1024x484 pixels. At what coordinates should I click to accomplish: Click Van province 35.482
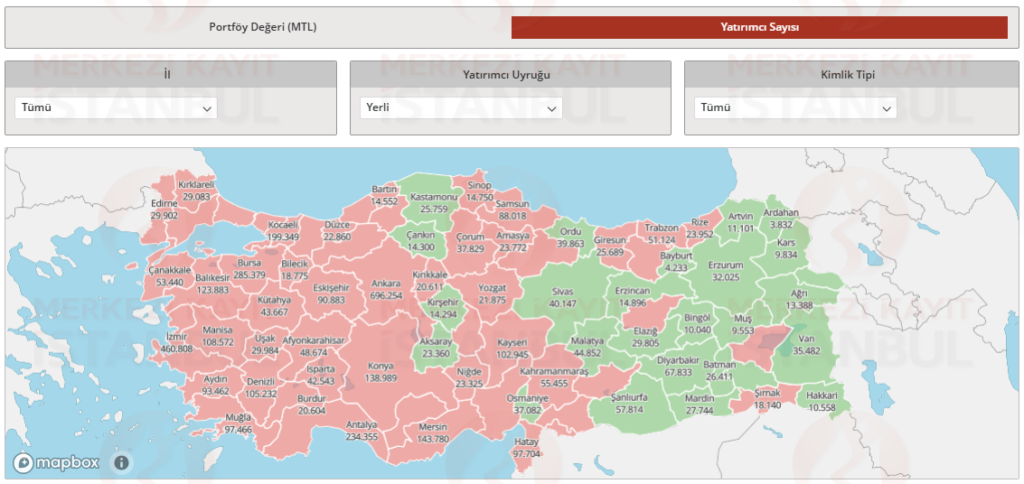pos(806,344)
